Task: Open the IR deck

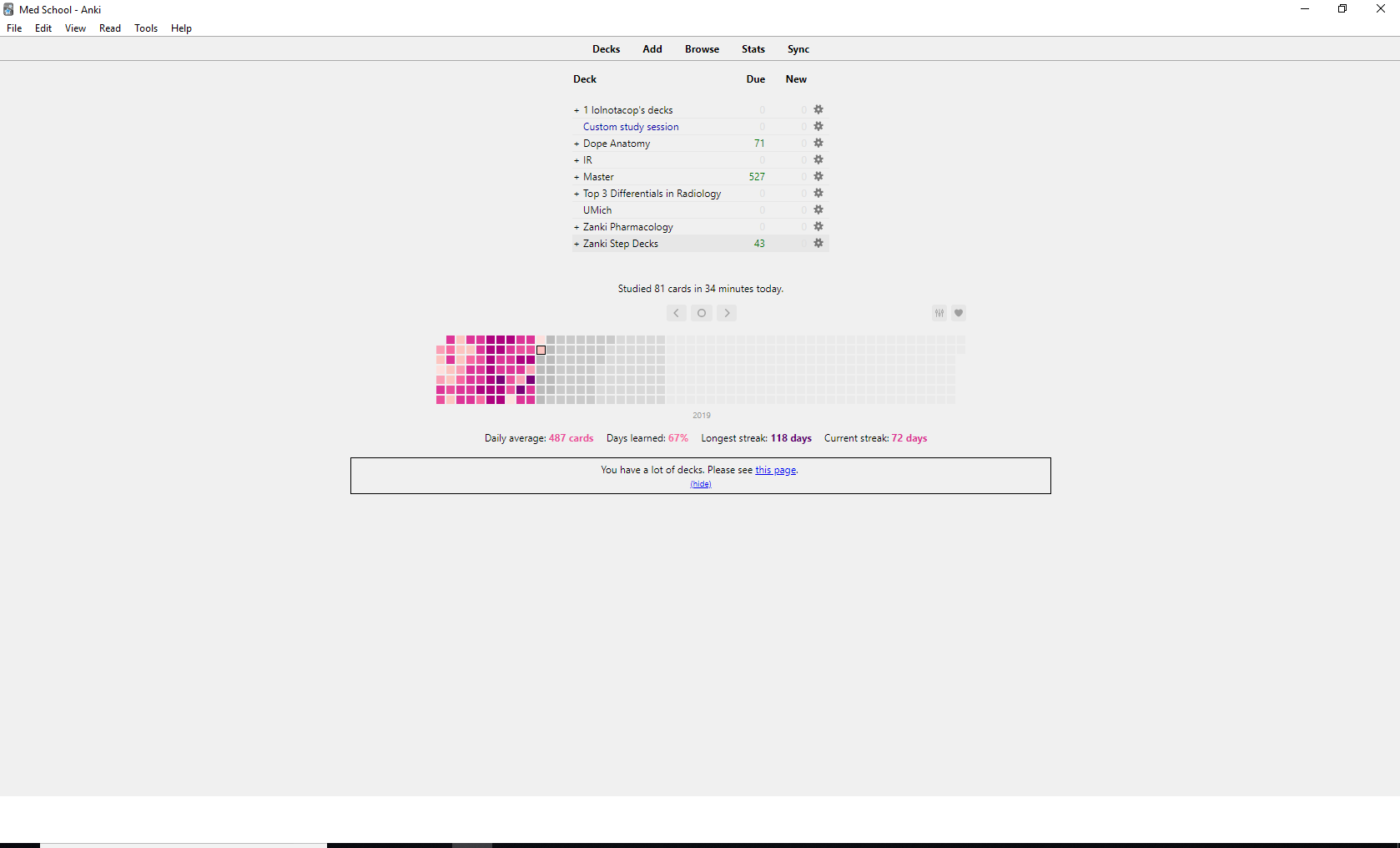Action: click(x=587, y=160)
